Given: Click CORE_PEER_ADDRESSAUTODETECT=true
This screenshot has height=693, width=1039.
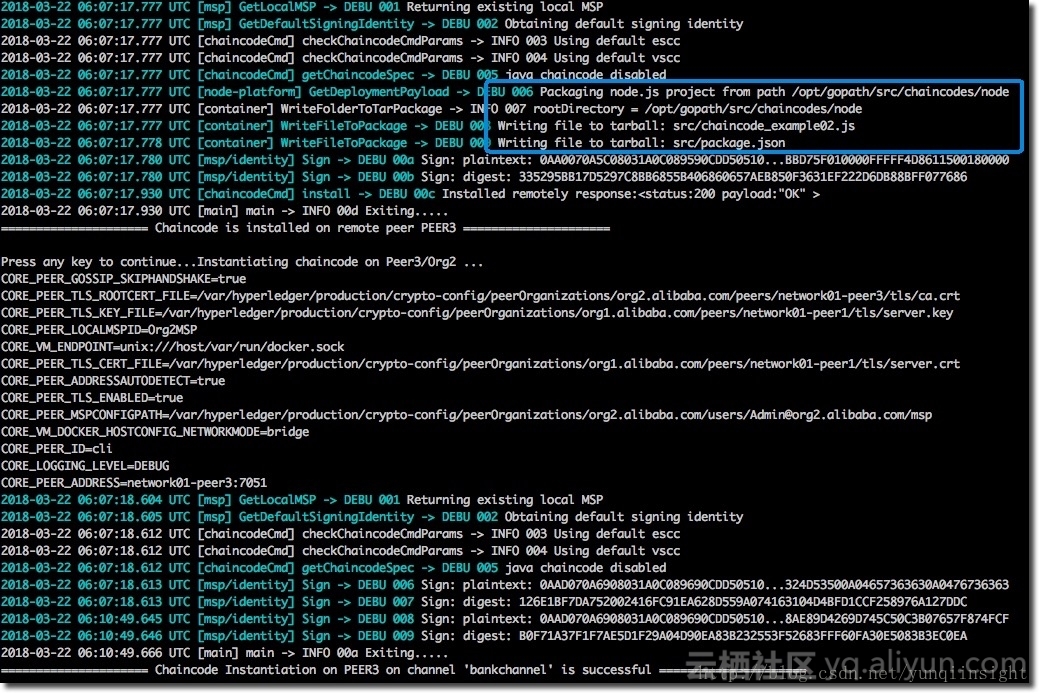Looking at the screenshot, I should (113, 381).
